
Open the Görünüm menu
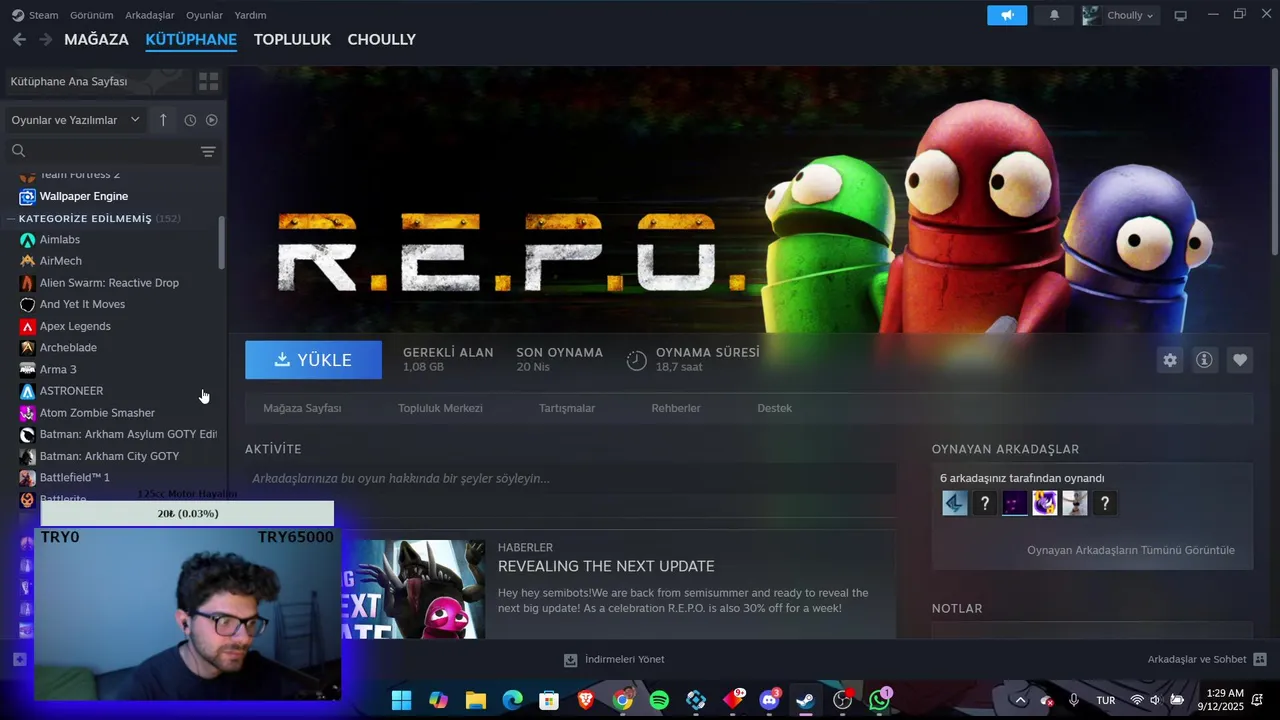[91, 15]
